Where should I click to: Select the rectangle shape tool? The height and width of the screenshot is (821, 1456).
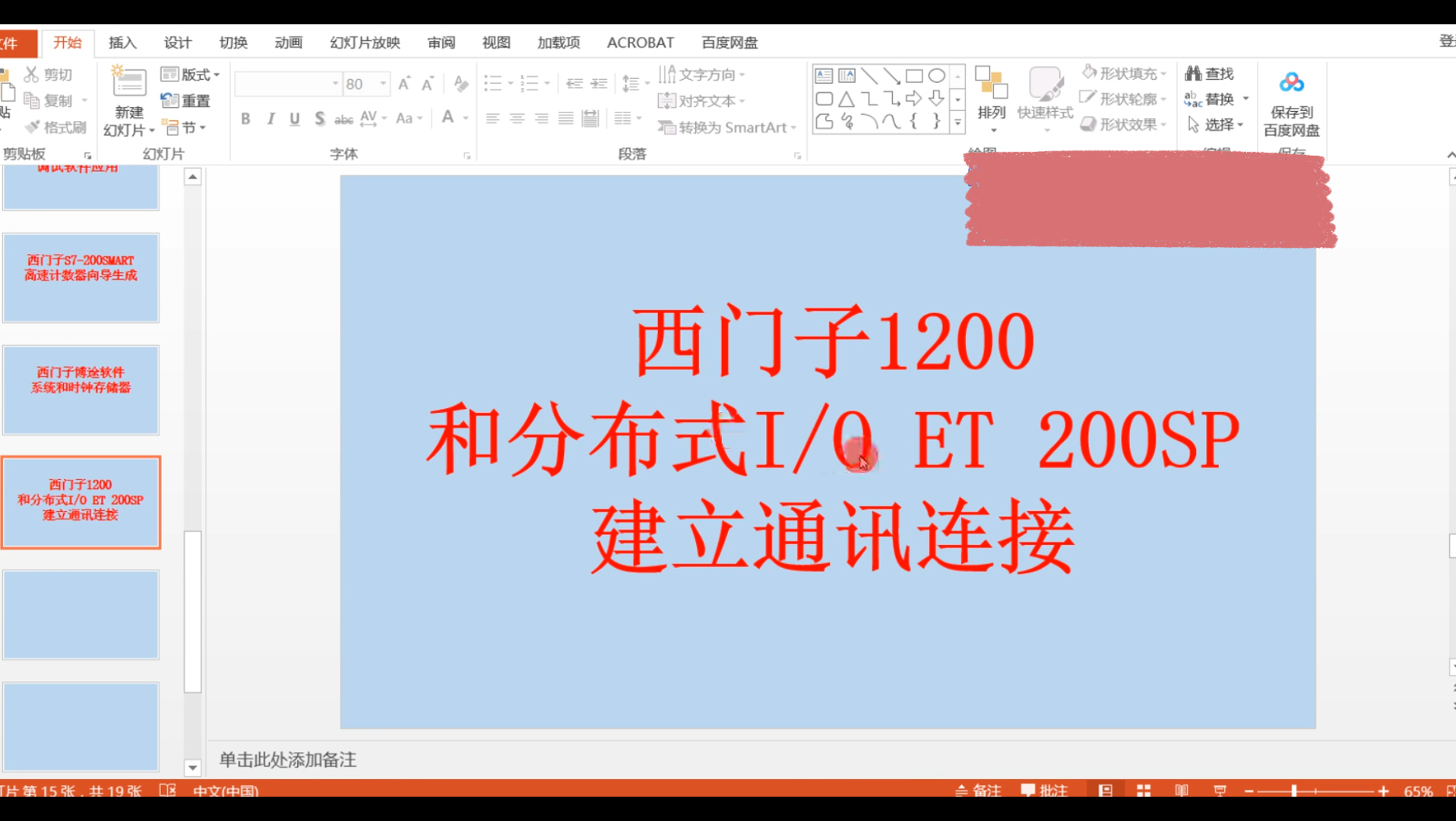(914, 75)
